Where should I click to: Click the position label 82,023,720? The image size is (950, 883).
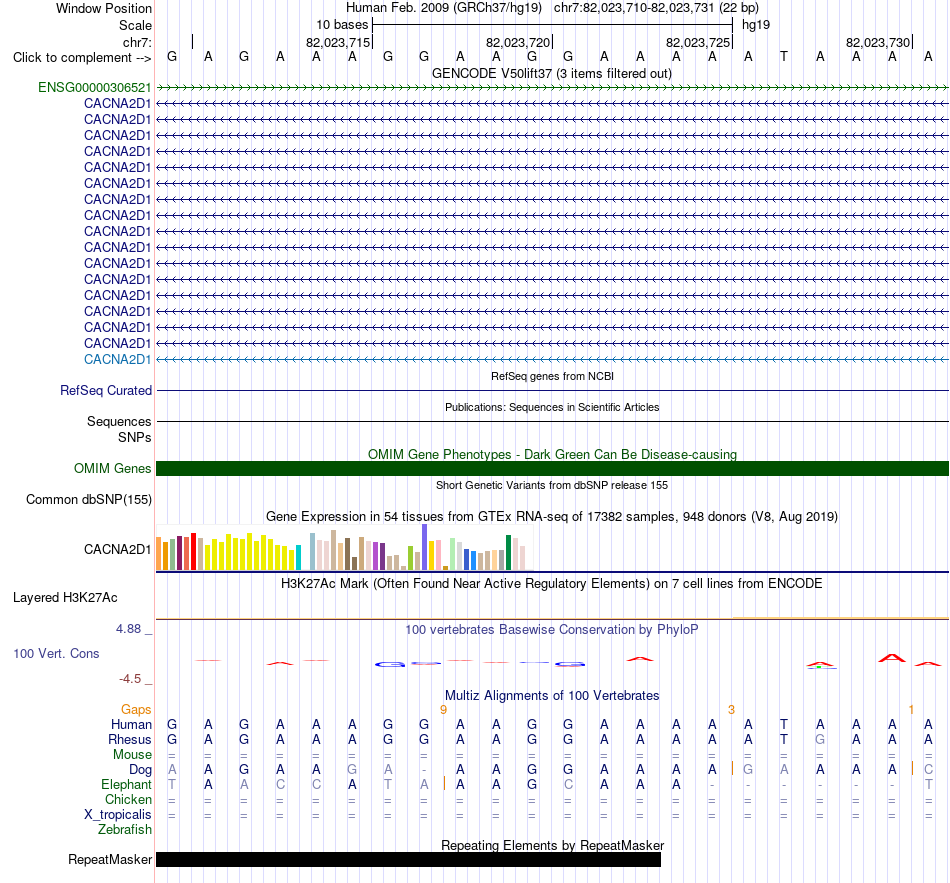tap(518, 42)
